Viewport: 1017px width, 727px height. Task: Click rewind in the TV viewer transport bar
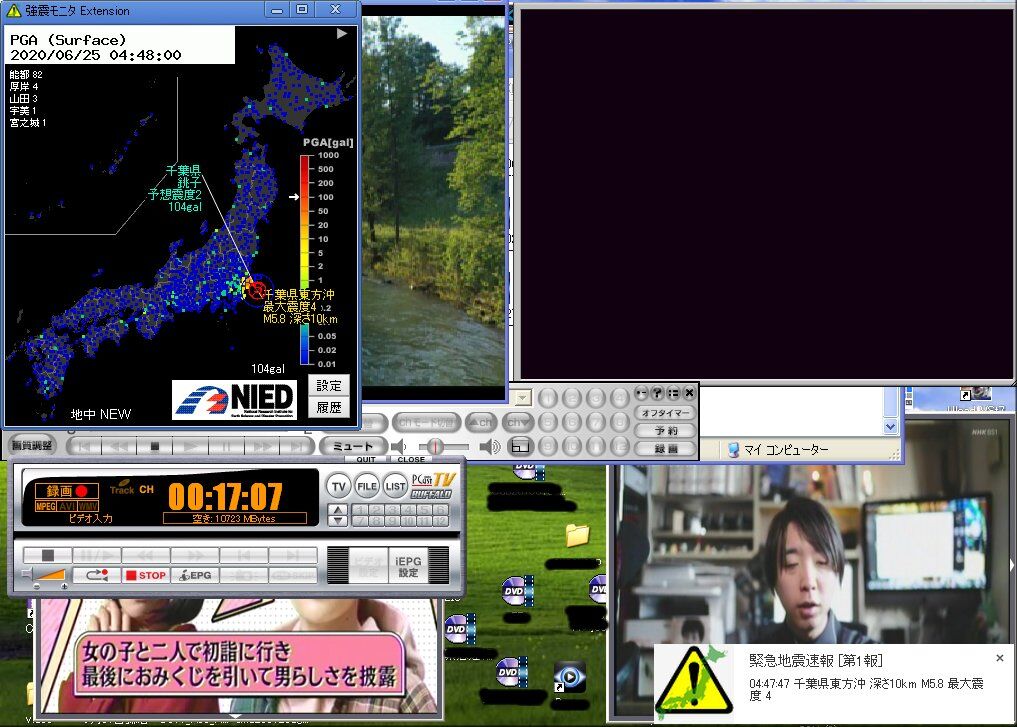[119, 446]
